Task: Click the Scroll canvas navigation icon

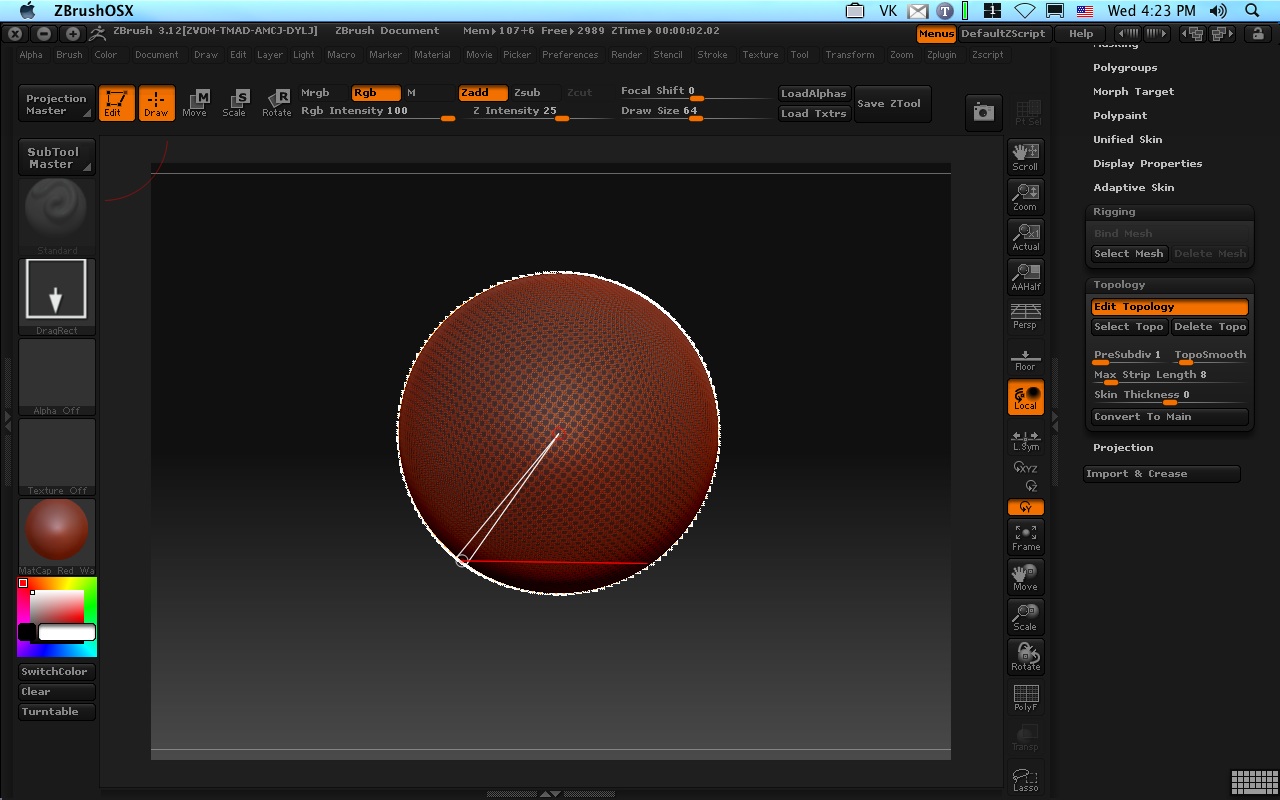Action: [x=1025, y=156]
